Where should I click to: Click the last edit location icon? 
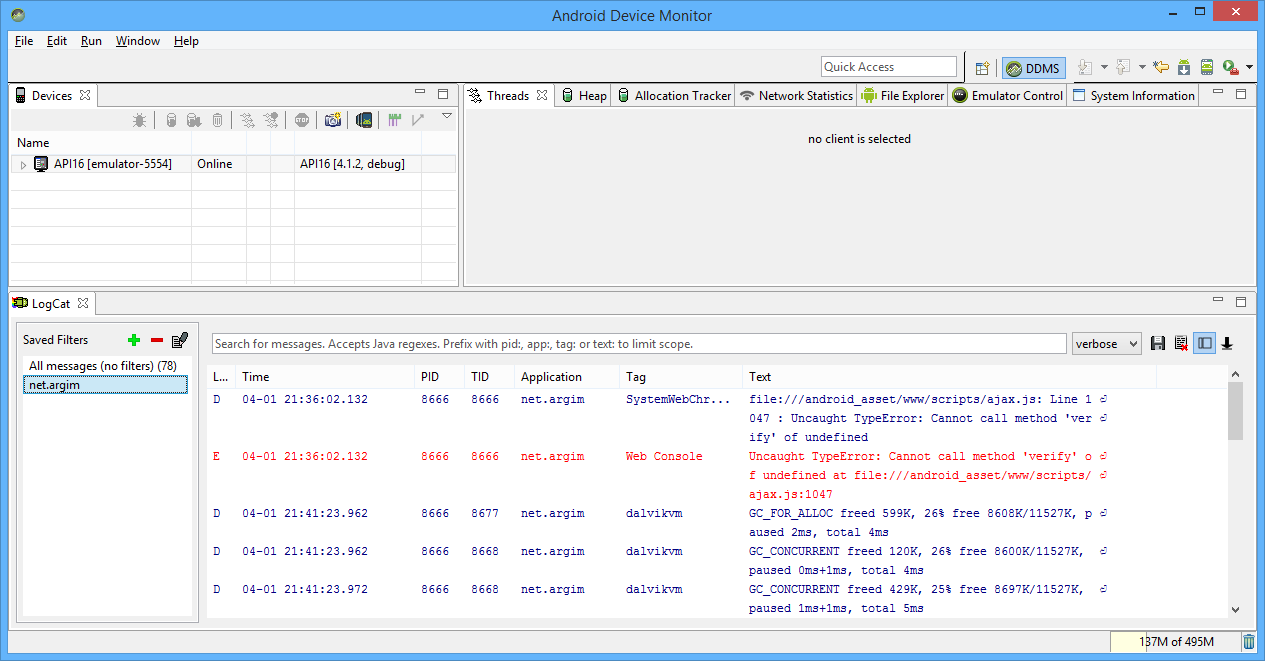point(1160,67)
